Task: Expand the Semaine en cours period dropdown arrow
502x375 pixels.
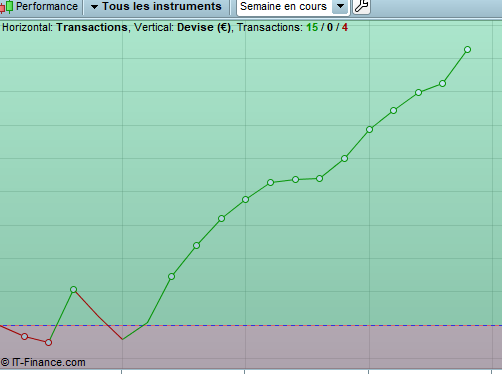Action: 340,6
